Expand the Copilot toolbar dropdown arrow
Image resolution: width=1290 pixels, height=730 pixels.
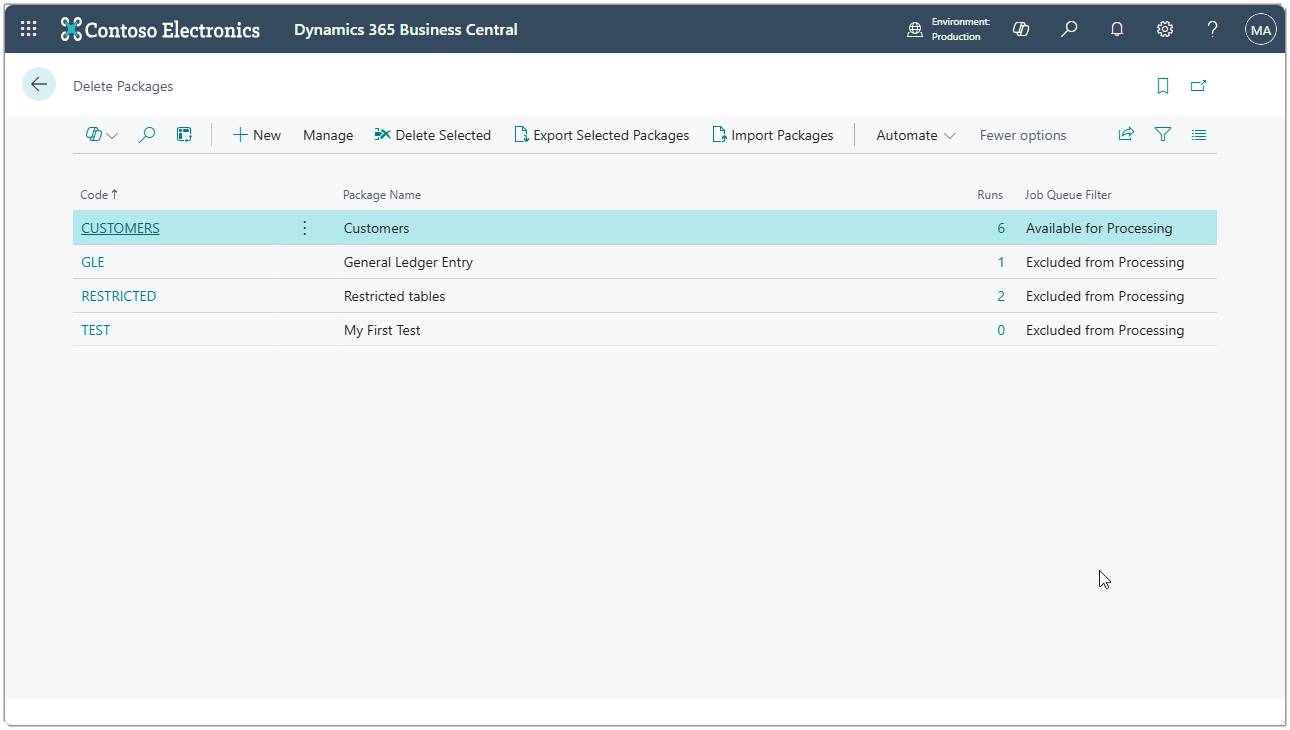click(x=112, y=135)
